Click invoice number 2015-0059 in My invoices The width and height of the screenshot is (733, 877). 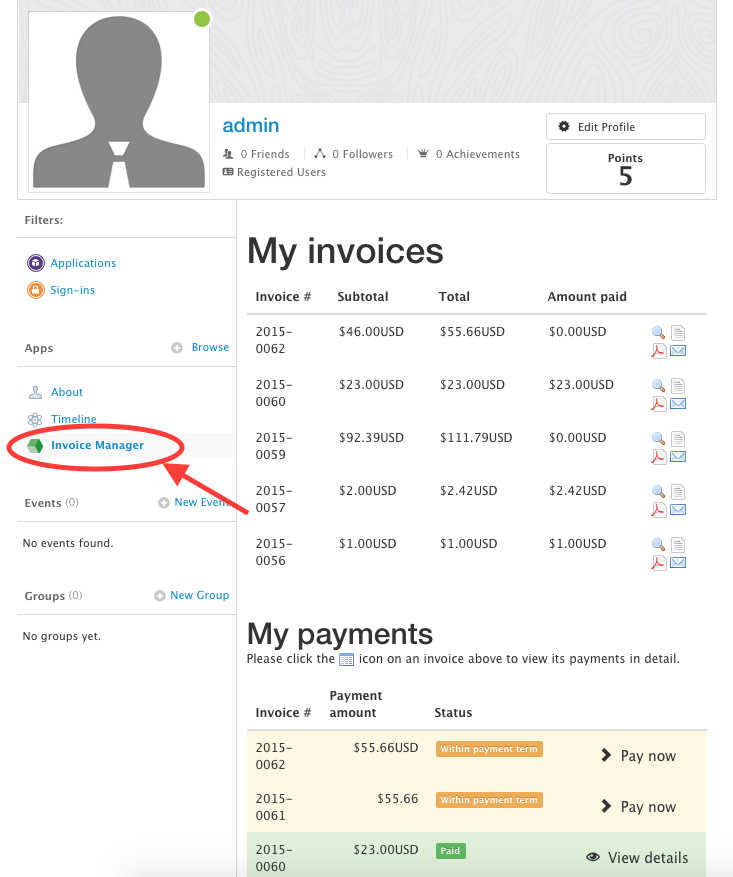pos(274,446)
